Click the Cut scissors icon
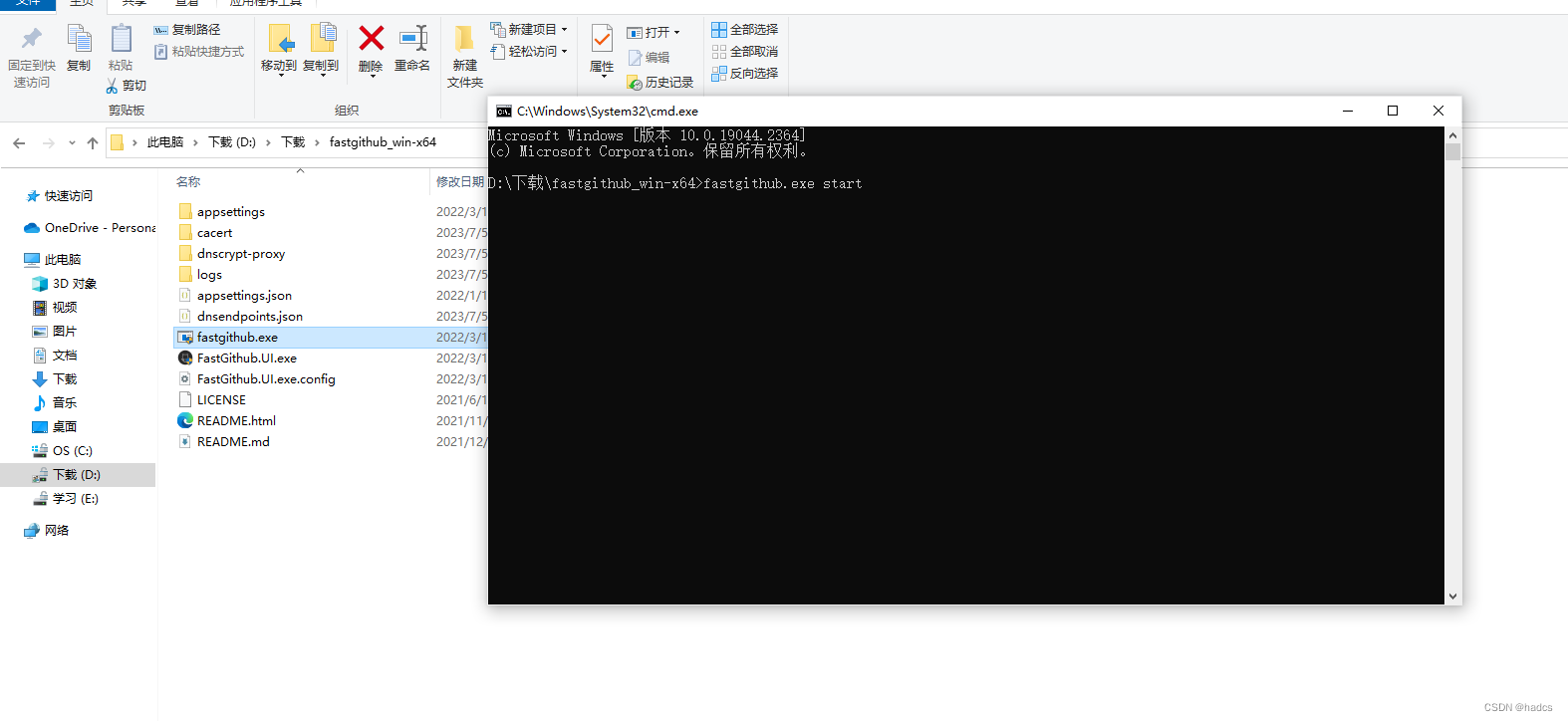The height and width of the screenshot is (721, 1568). [112, 86]
